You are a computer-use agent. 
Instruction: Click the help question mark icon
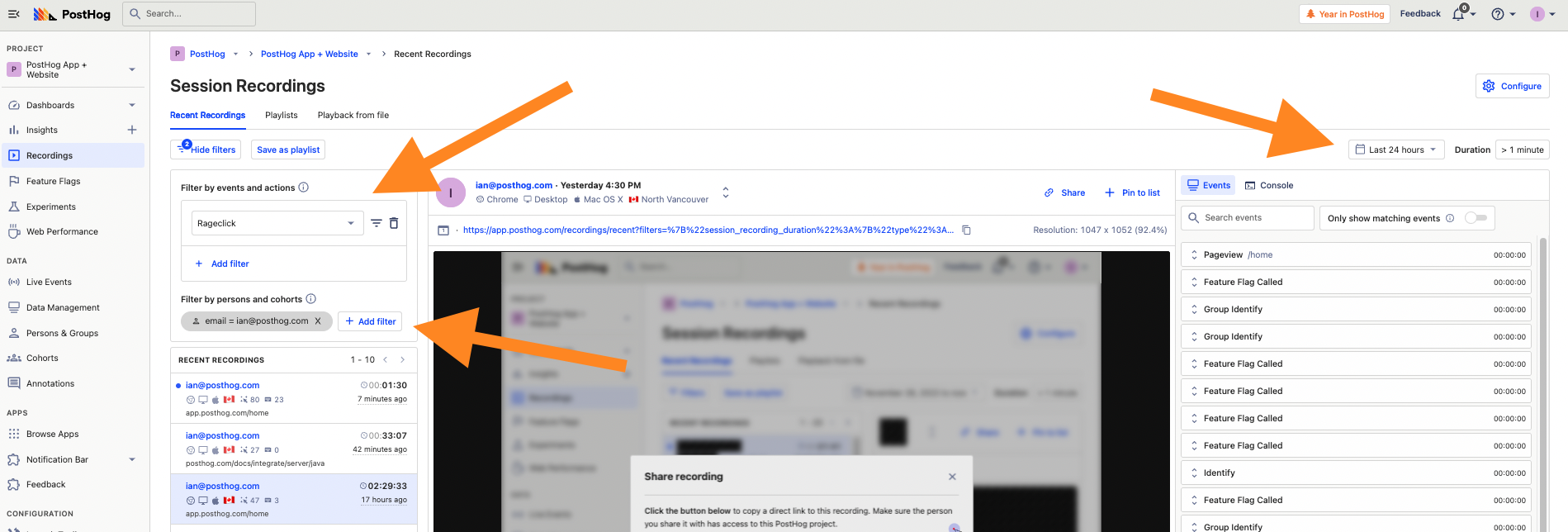coord(1497,14)
